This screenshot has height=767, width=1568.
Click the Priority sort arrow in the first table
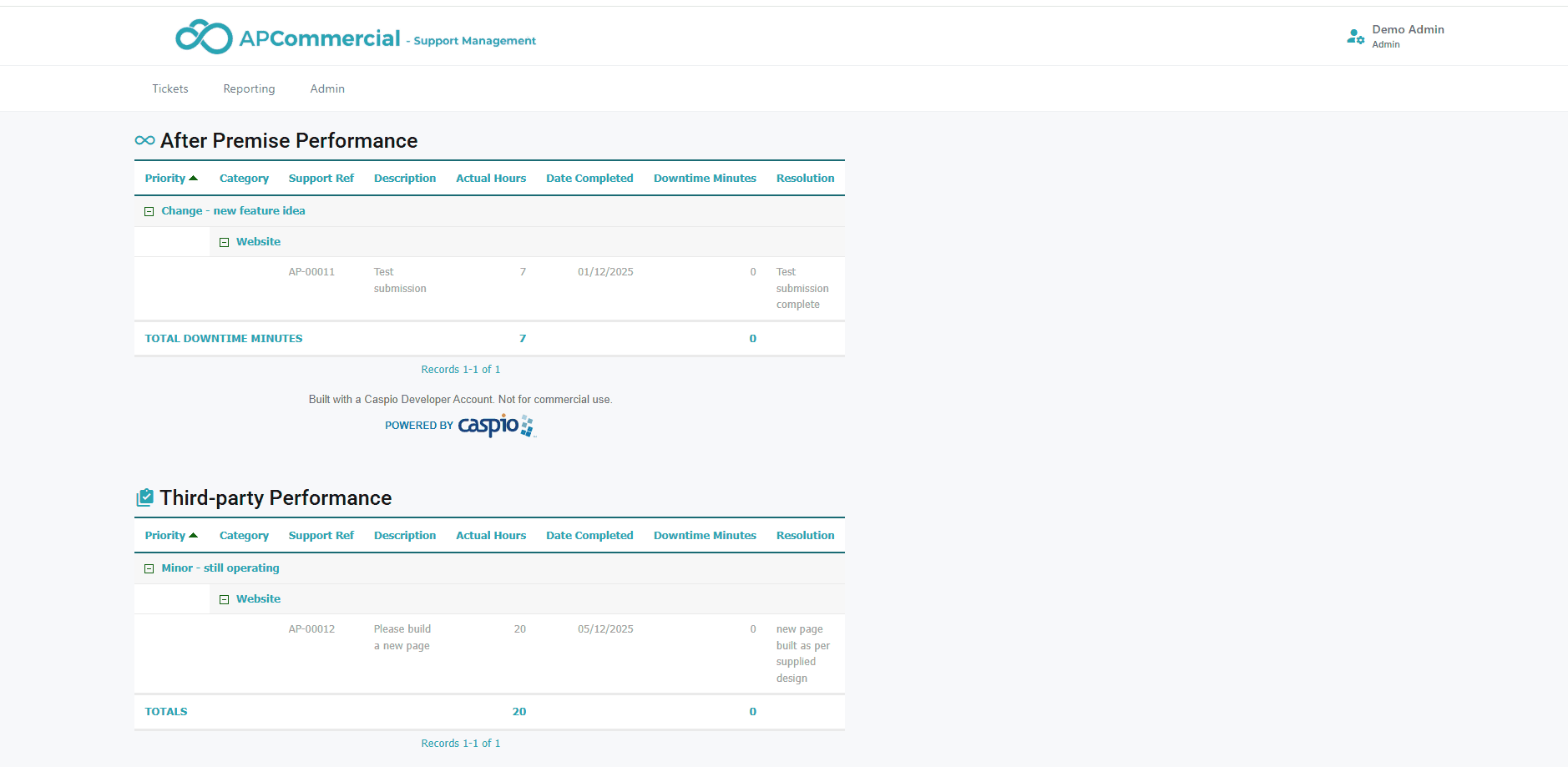point(194,177)
